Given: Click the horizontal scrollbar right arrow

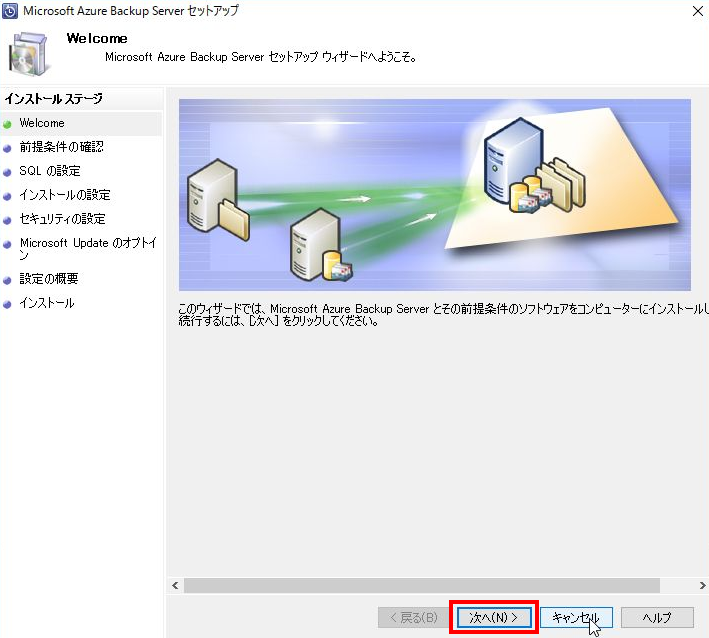Looking at the screenshot, I should [x=702, y=586].
